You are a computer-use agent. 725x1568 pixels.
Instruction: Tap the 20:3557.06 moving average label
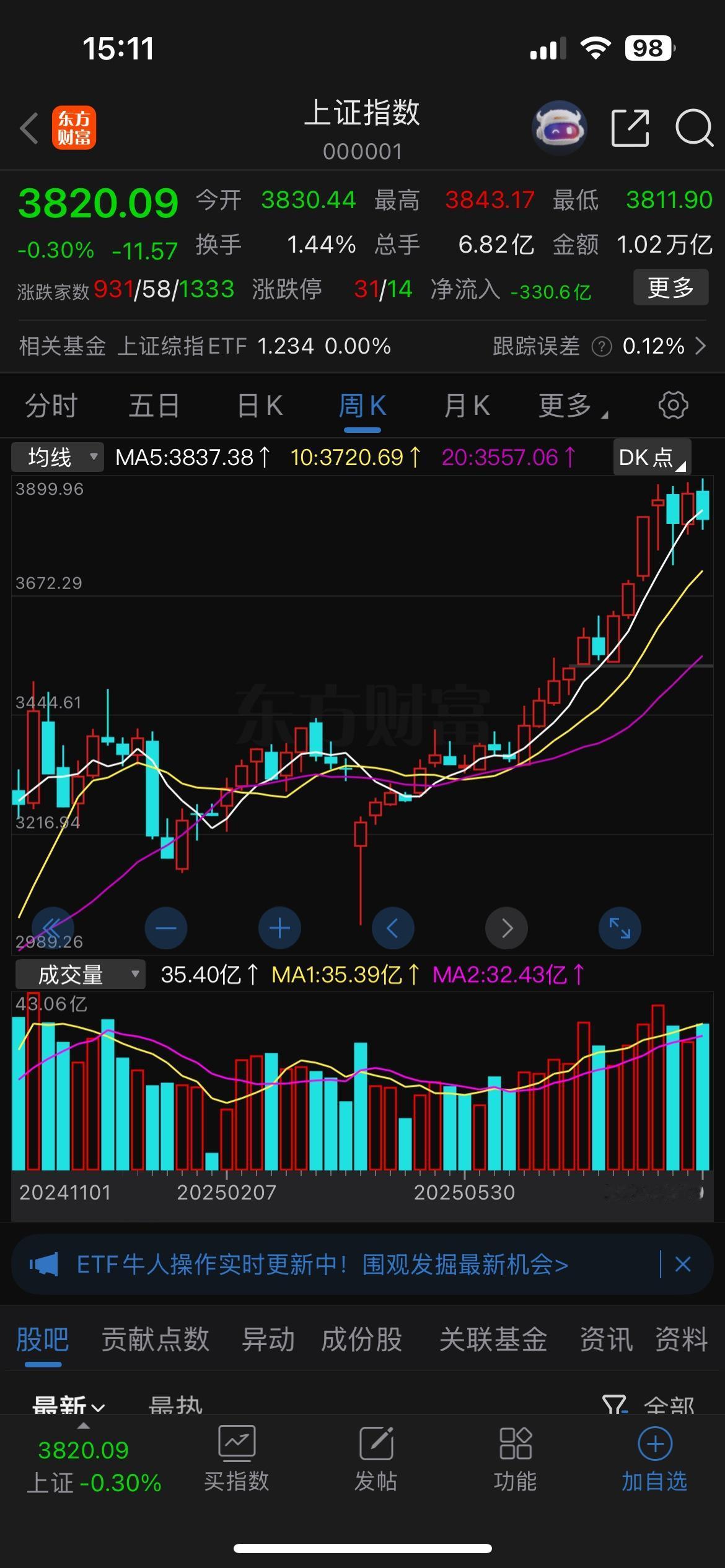509,458
